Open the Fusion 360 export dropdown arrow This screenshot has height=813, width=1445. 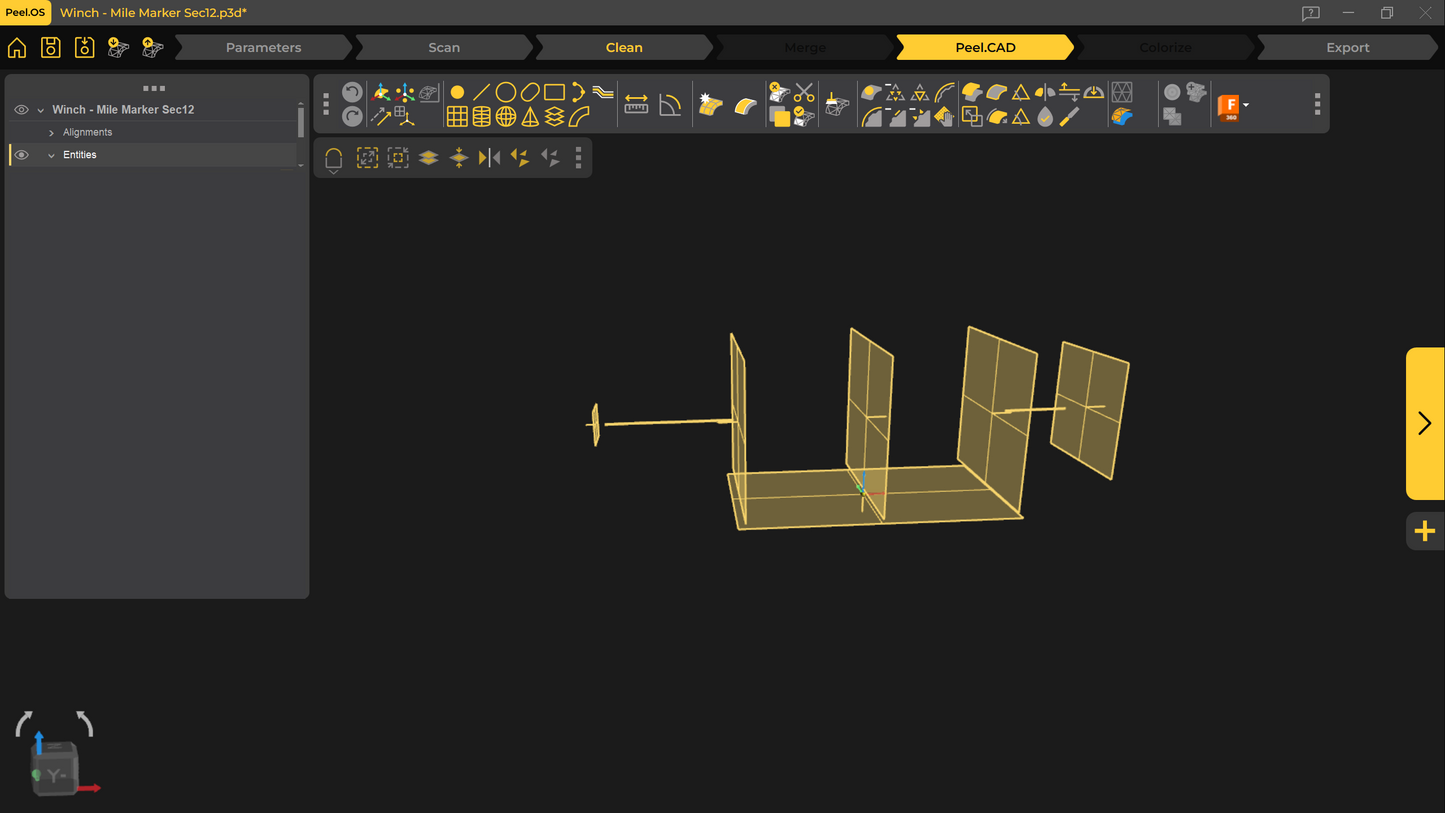click(x=1246, y=105)
